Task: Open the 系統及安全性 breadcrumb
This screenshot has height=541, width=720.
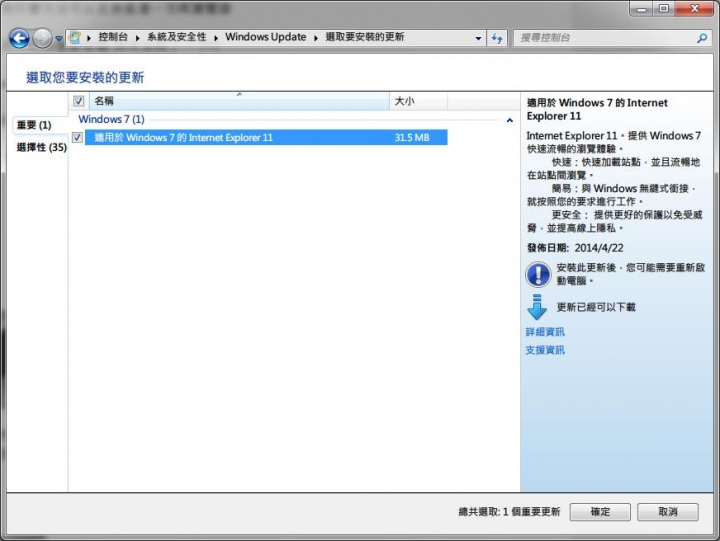Action: [177, 37]
